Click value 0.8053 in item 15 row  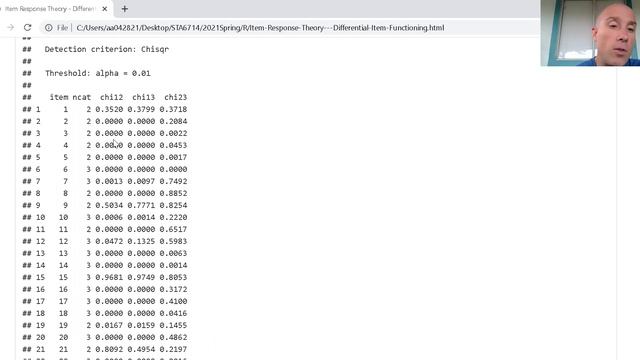point(173,277)
